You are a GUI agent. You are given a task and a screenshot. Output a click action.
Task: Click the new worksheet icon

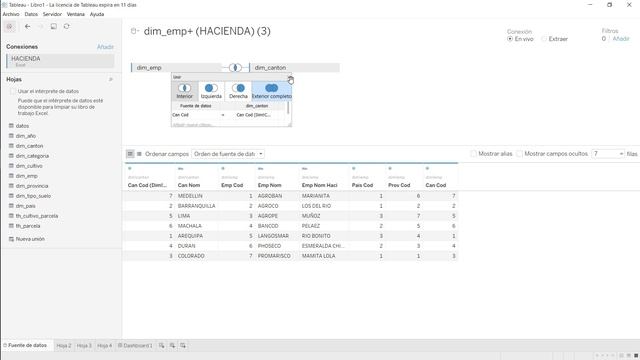(162, 346)
